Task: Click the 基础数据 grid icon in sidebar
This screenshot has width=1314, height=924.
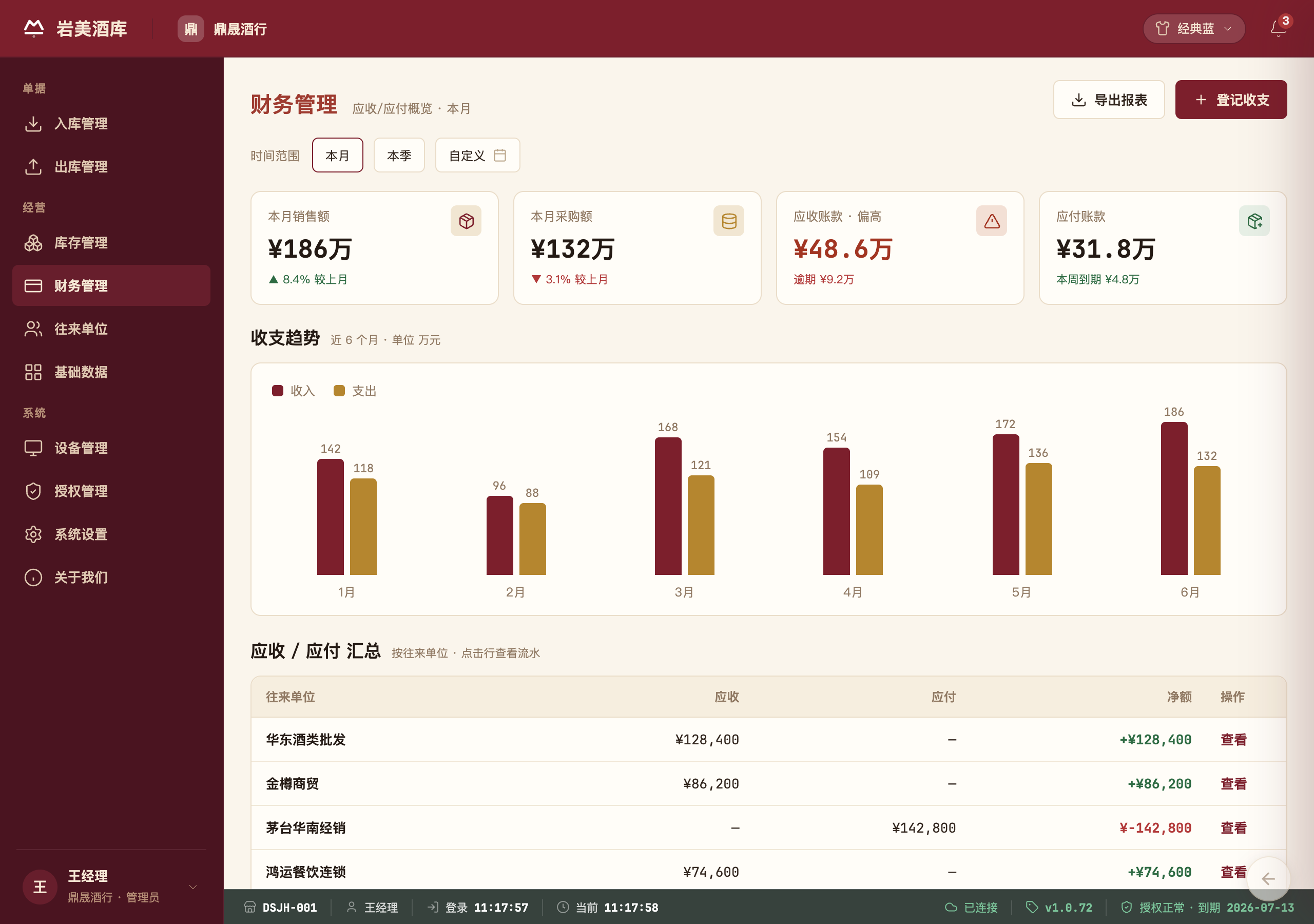Action: point(33,372)
